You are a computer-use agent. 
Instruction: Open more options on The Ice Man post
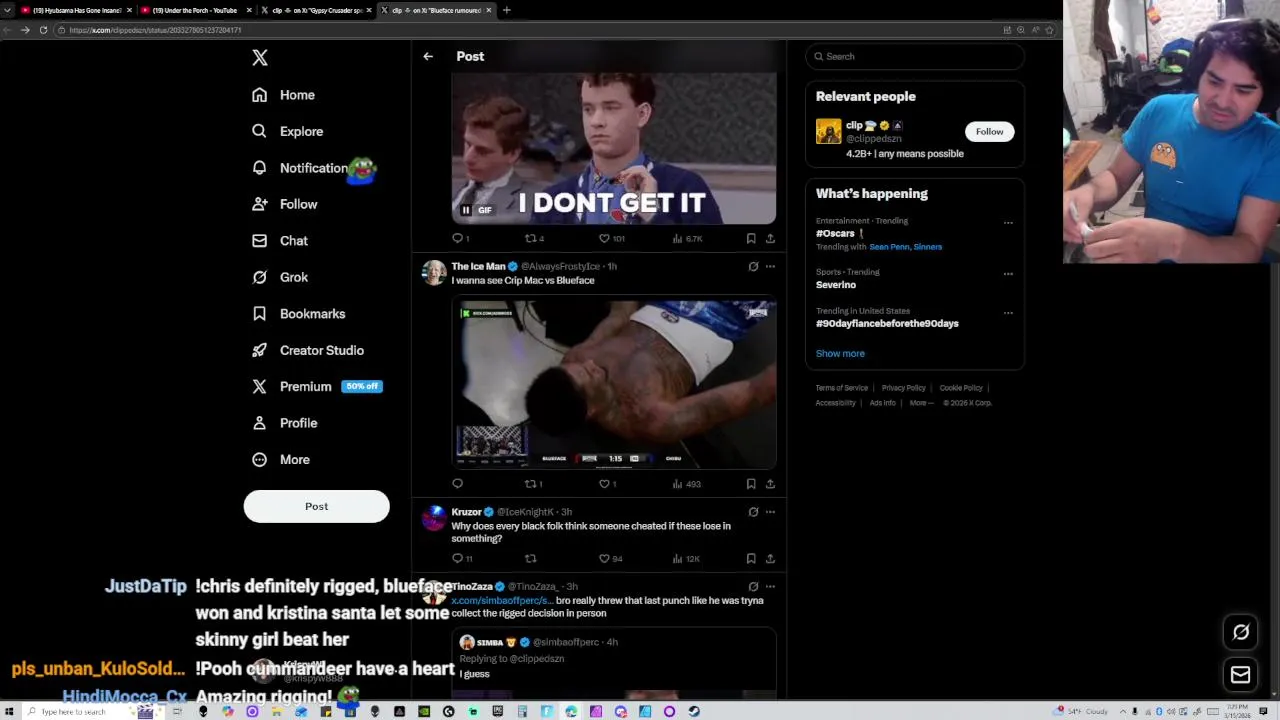770,266
